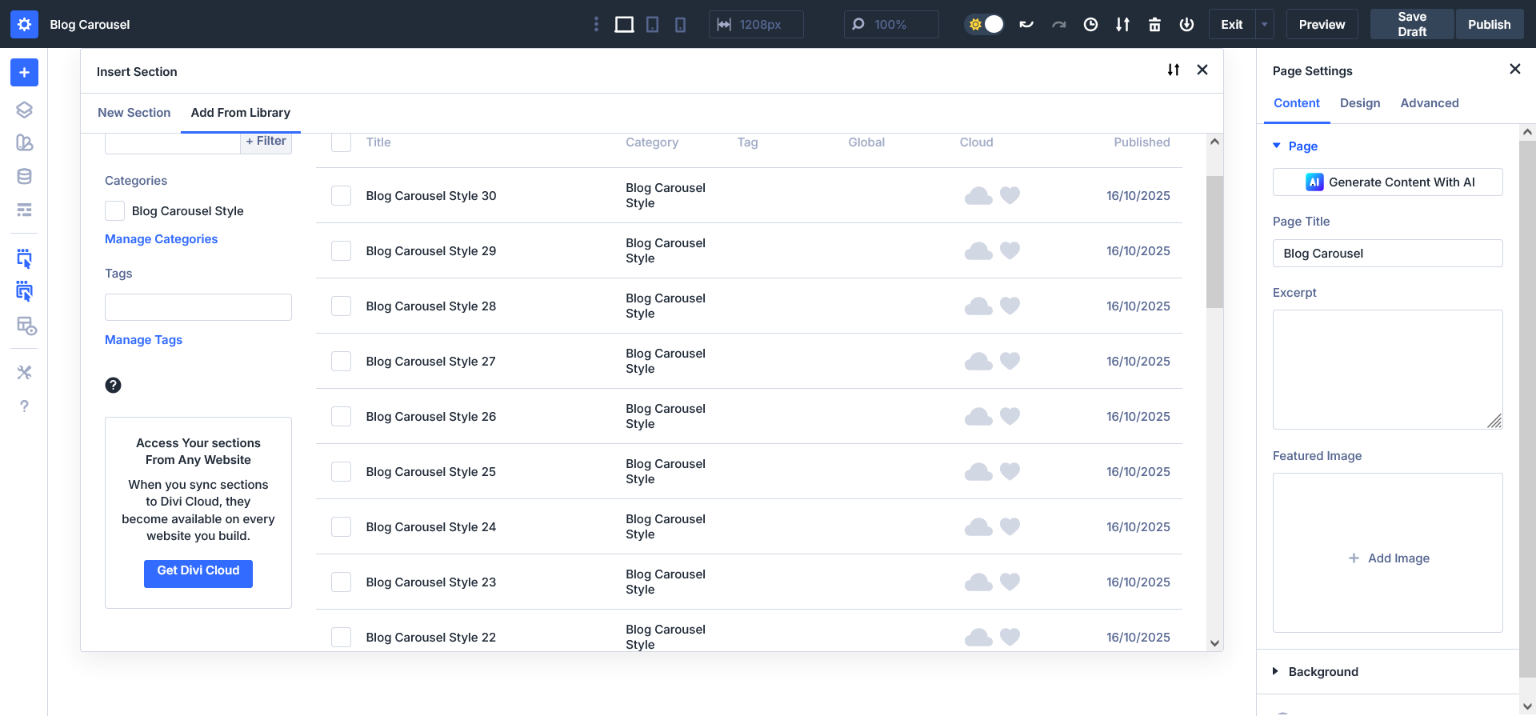Open the Advanced tab in Page Settings
The height and width of the screenshot is (716, 1536).
pos(1429,103)
